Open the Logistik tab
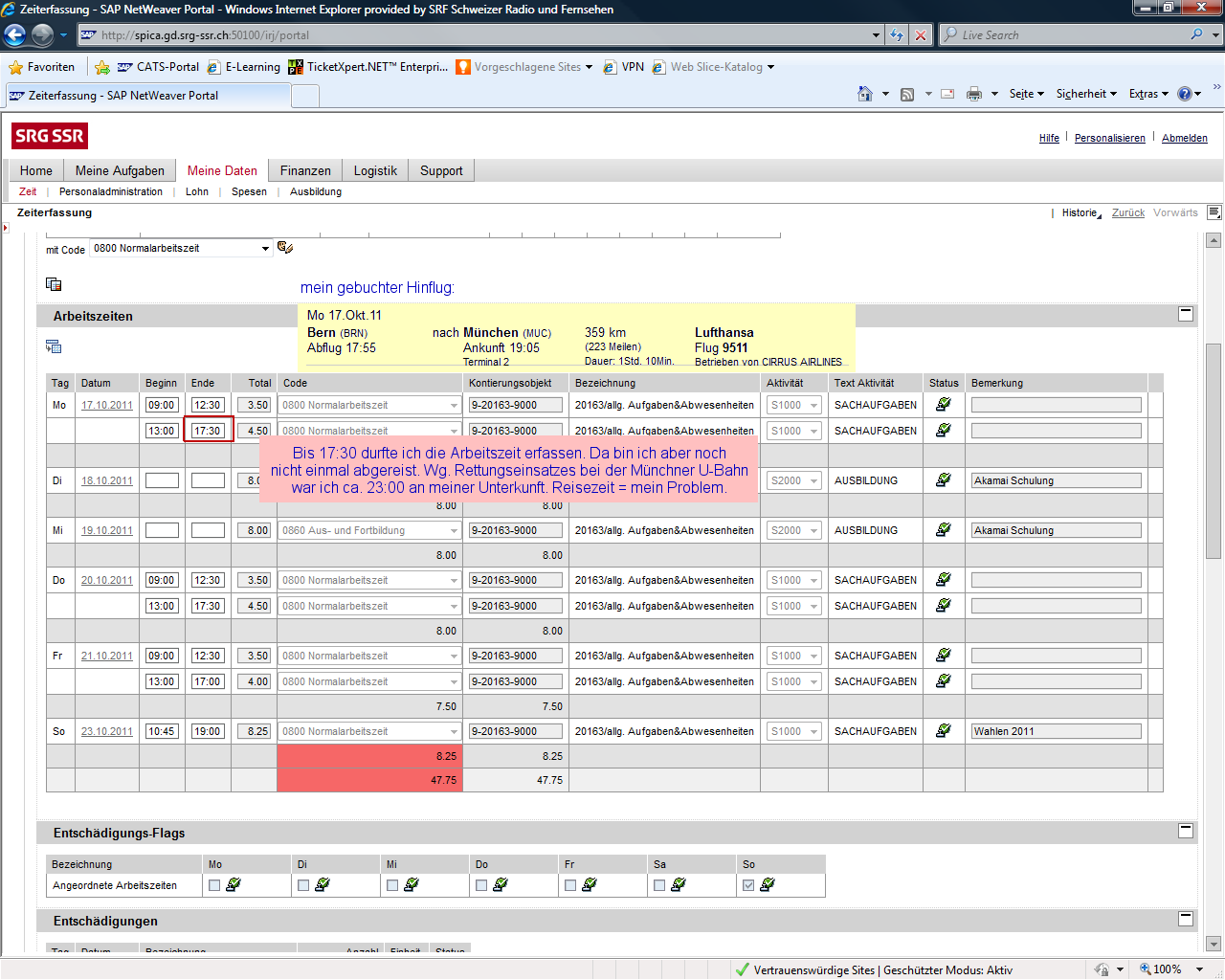1225x980 pixels. click(375, 170)
